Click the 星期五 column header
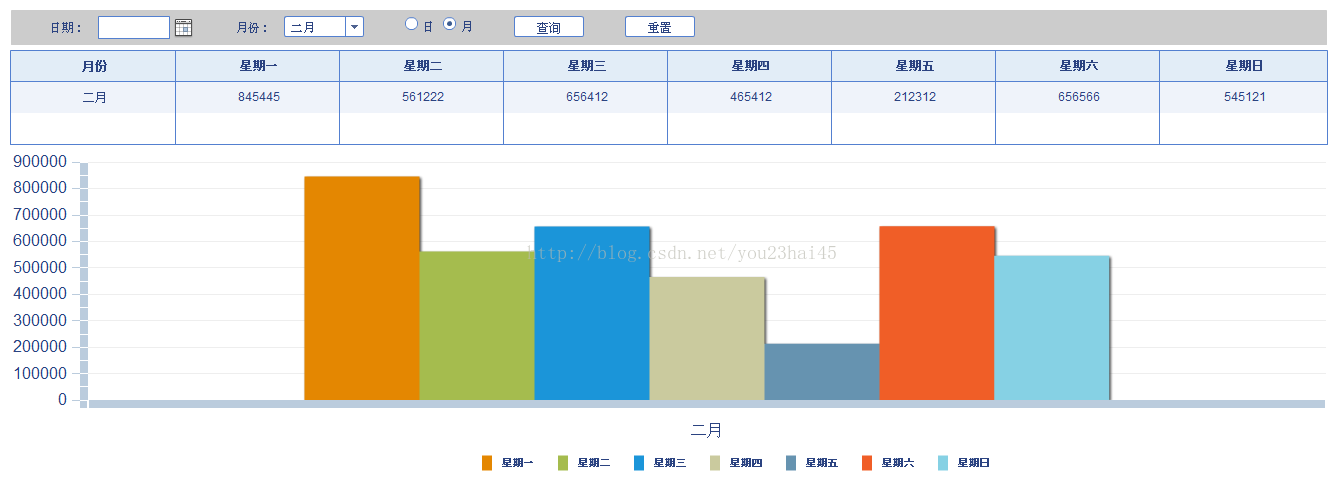 click(914, 66)
